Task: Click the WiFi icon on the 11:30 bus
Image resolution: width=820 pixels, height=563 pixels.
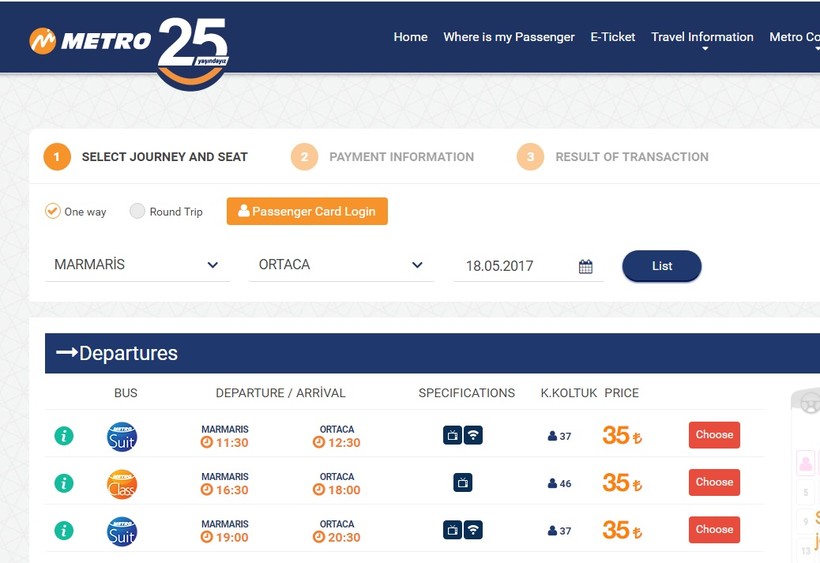Action: [473, 435]
